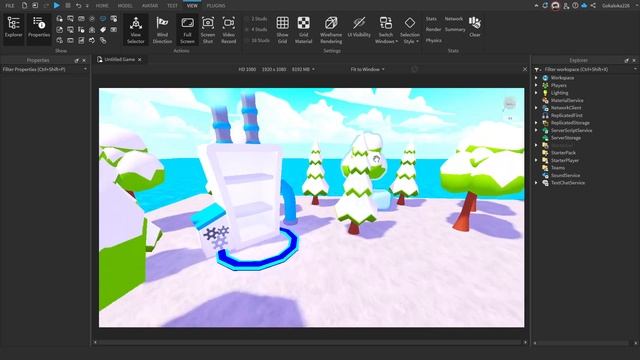The width and height of the screenshot is (640, 360).
Task: Select 4 Studs grid size
Action: 256,29
